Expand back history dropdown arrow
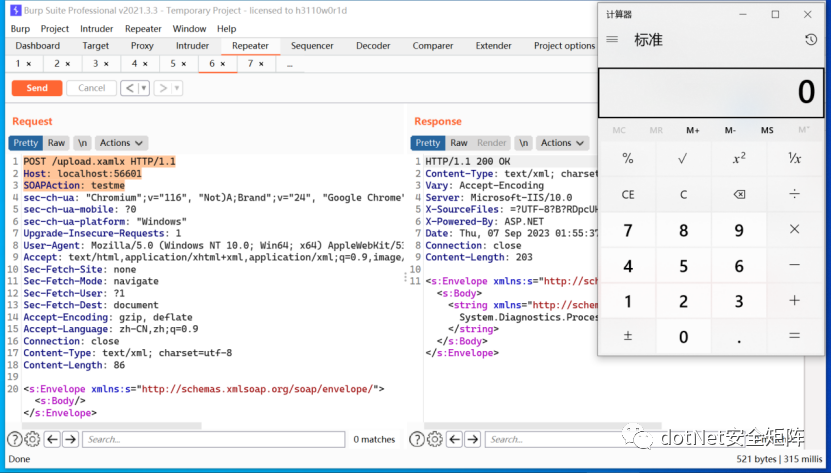The image size is (831, 473). 144,88
